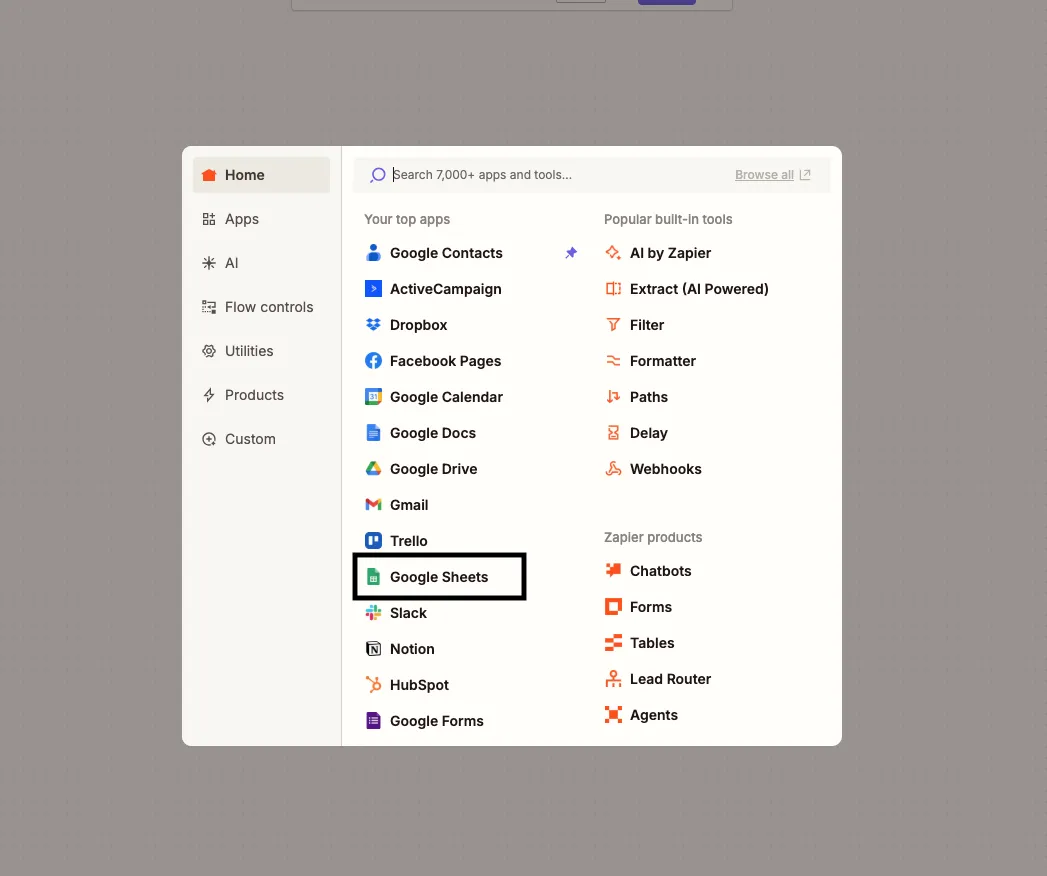This screenshot has width=1047, height=876.
Task: Select the Gmail label
Action: click(409, 505)
